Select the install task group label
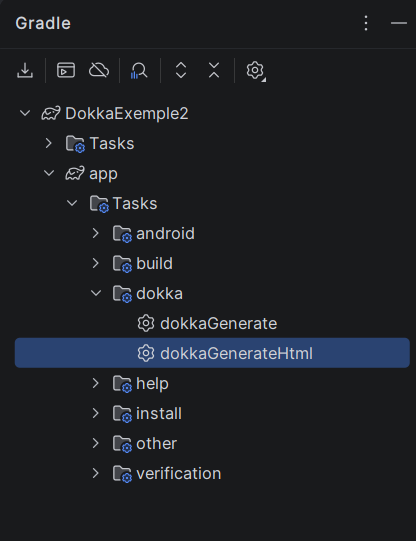The image size is (416, 541). click(159, 413)
